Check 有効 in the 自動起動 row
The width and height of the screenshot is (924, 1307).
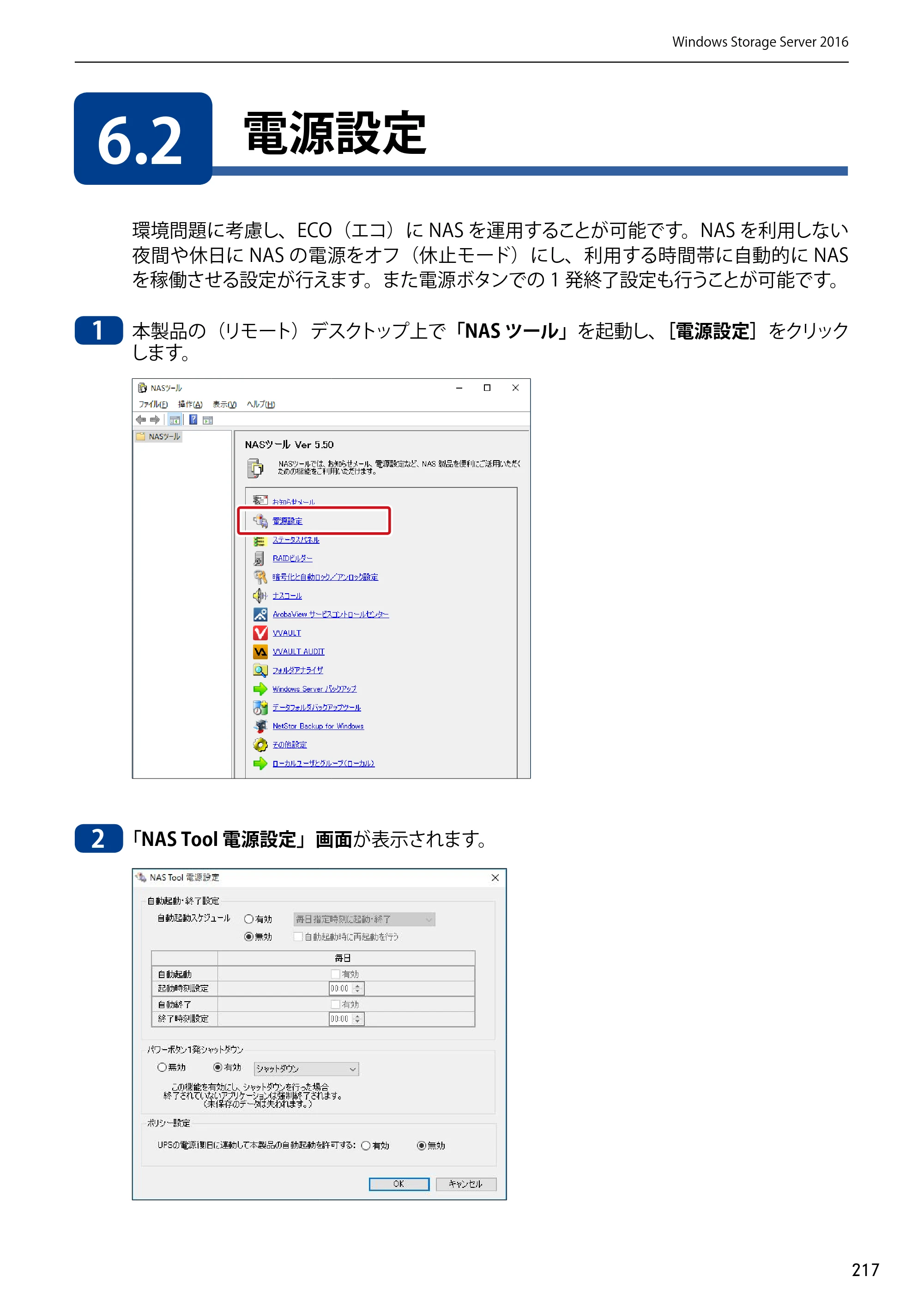pos(336,974)
